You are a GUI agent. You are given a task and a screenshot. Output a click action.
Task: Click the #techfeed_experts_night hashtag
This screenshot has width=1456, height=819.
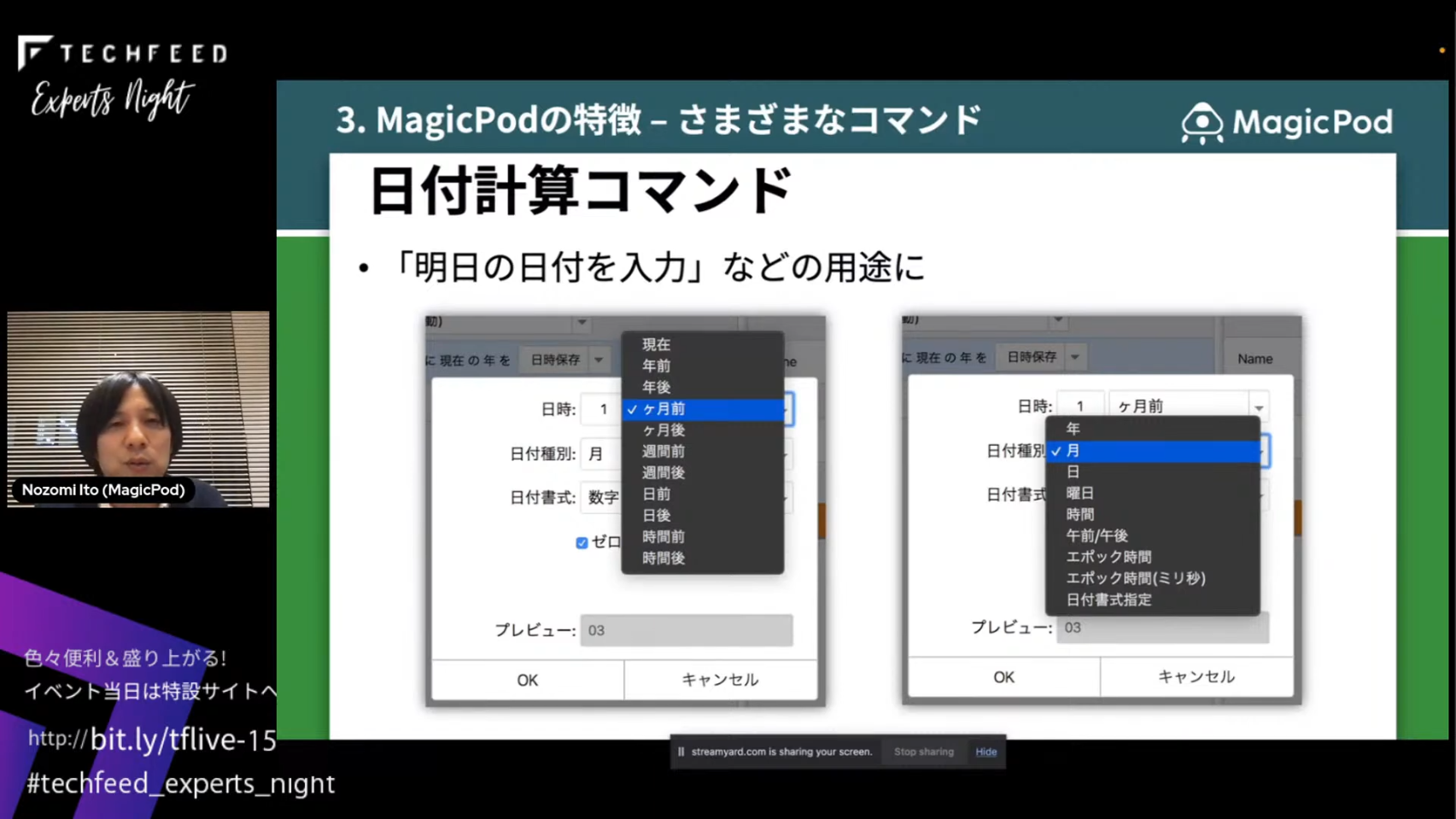[181, 783]
